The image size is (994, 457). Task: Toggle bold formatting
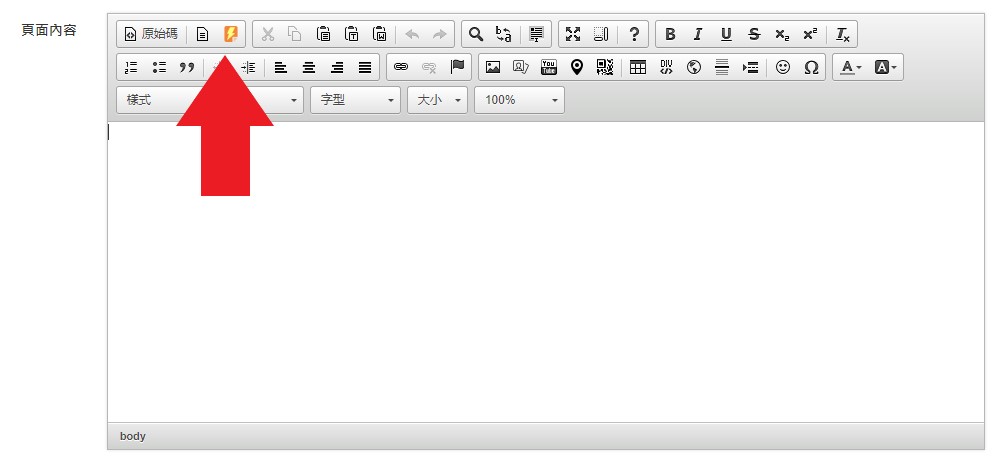pos(670,34)
